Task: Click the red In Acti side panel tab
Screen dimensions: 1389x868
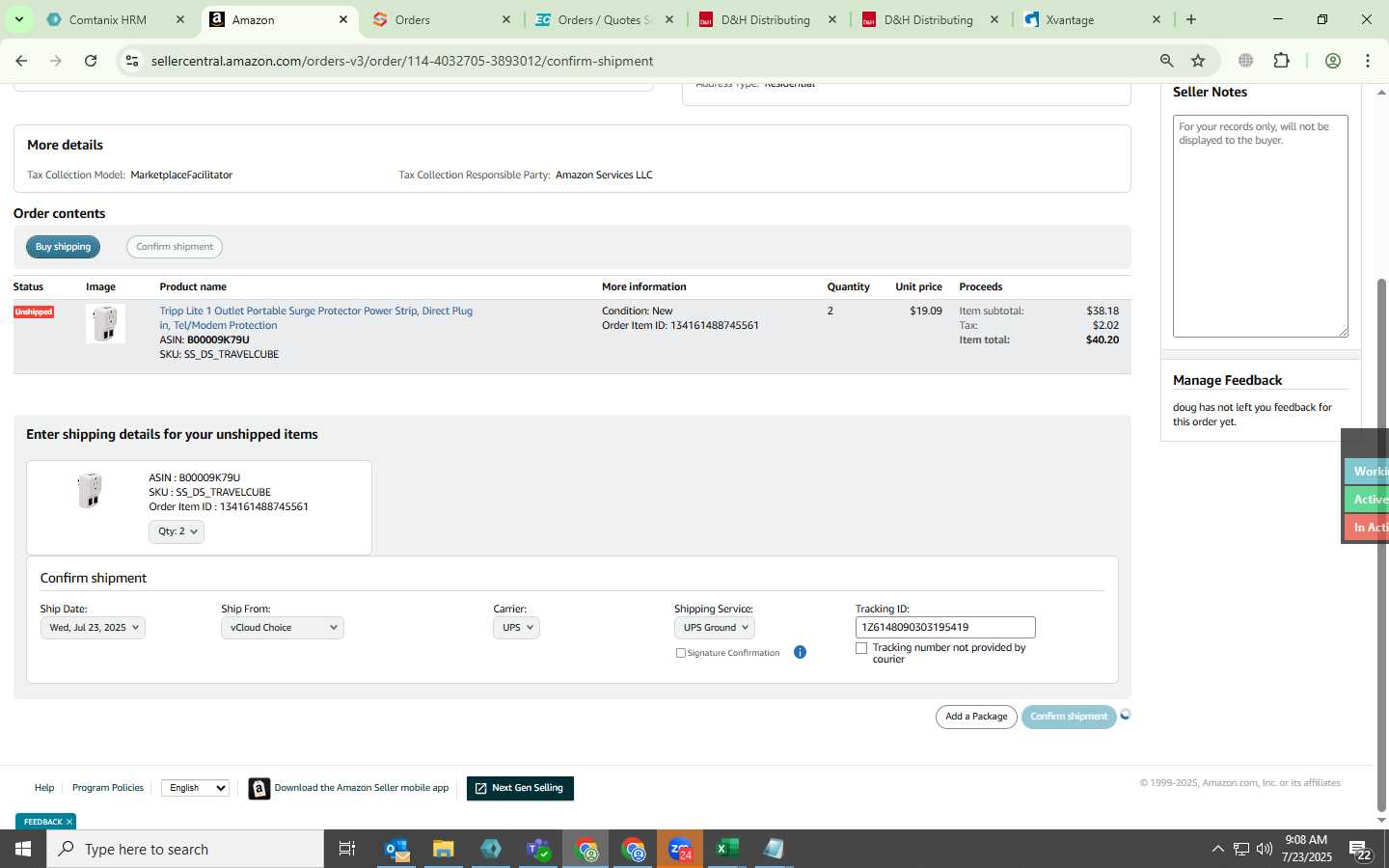Action: 1367,527
